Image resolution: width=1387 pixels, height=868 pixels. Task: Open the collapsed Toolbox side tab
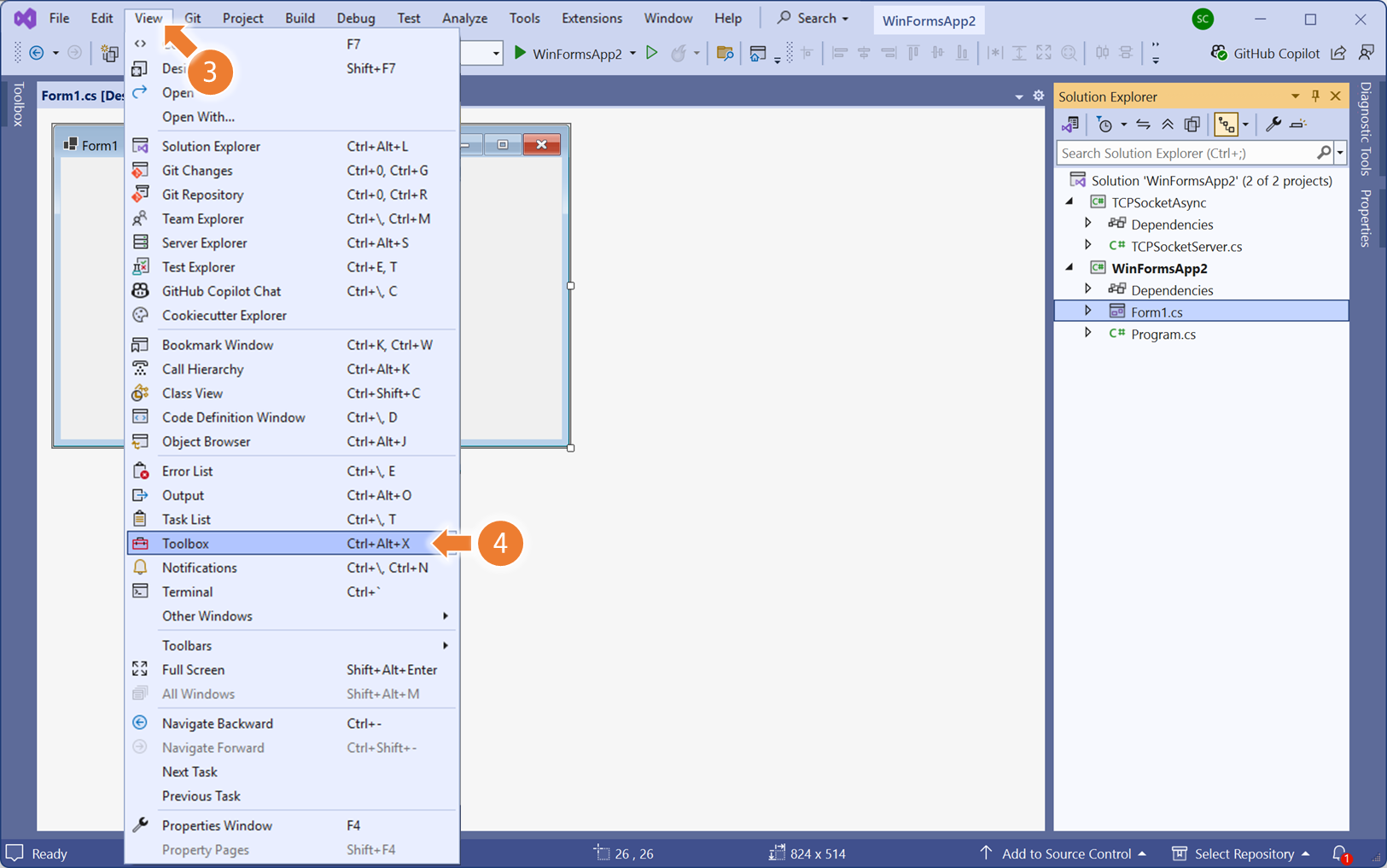[18, 105]
